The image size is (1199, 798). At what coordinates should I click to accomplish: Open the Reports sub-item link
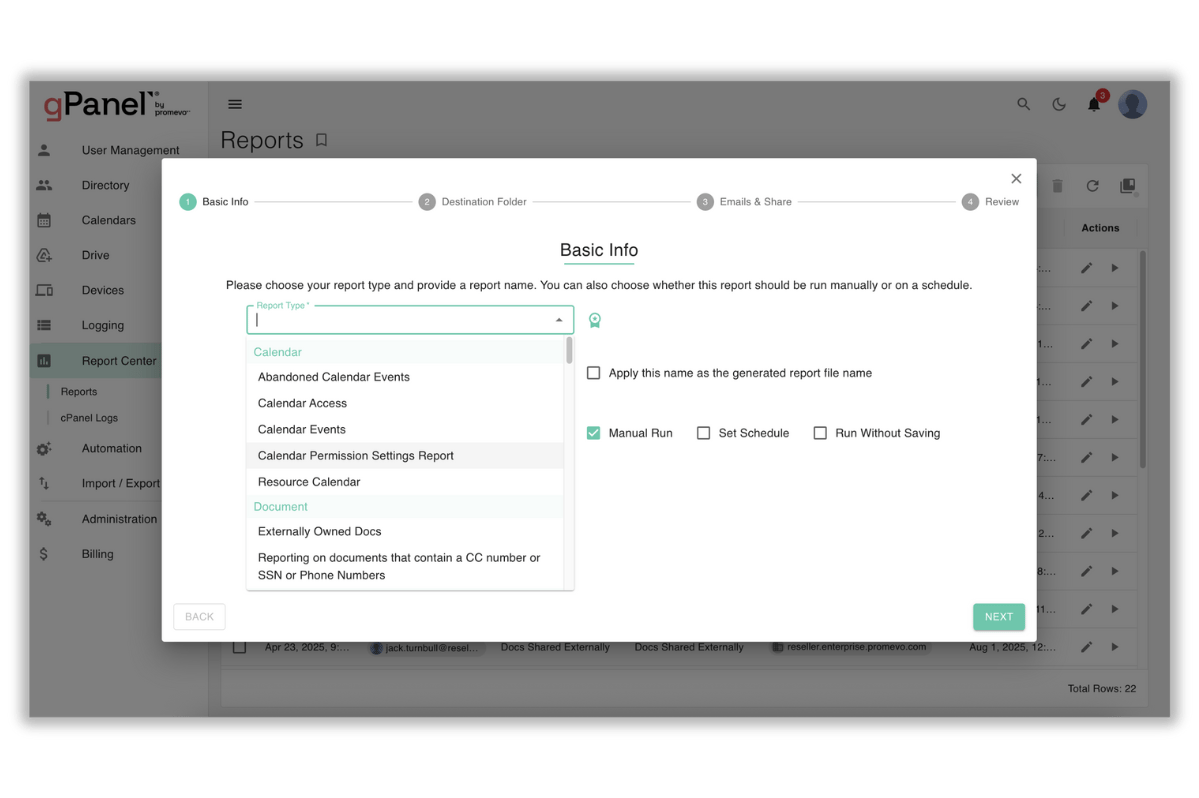tap(79, 392)
